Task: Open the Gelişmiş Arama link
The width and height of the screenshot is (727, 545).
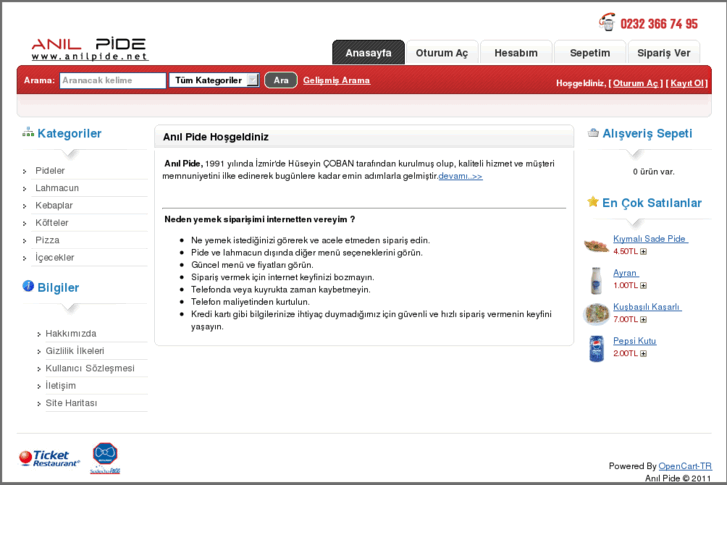Action: (x=337, y=80)
